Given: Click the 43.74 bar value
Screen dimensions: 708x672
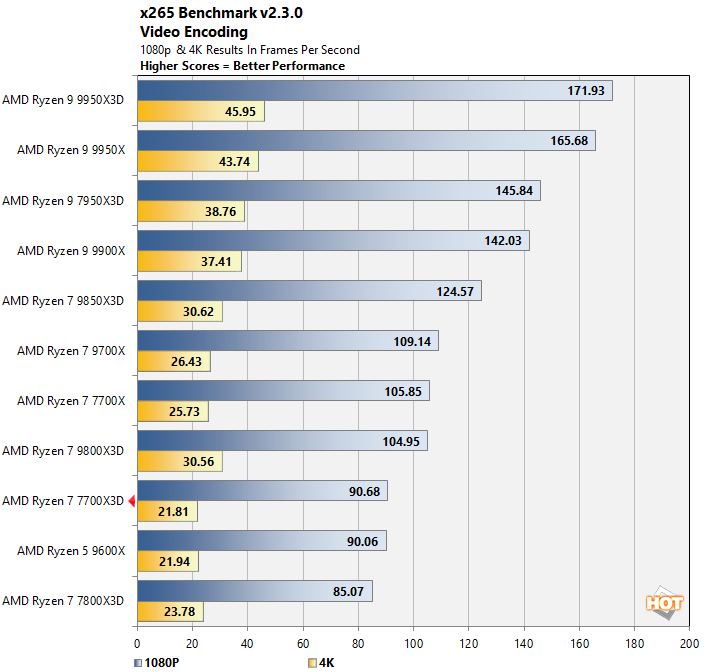Looking at the screenshot, I should coord(234,162).
